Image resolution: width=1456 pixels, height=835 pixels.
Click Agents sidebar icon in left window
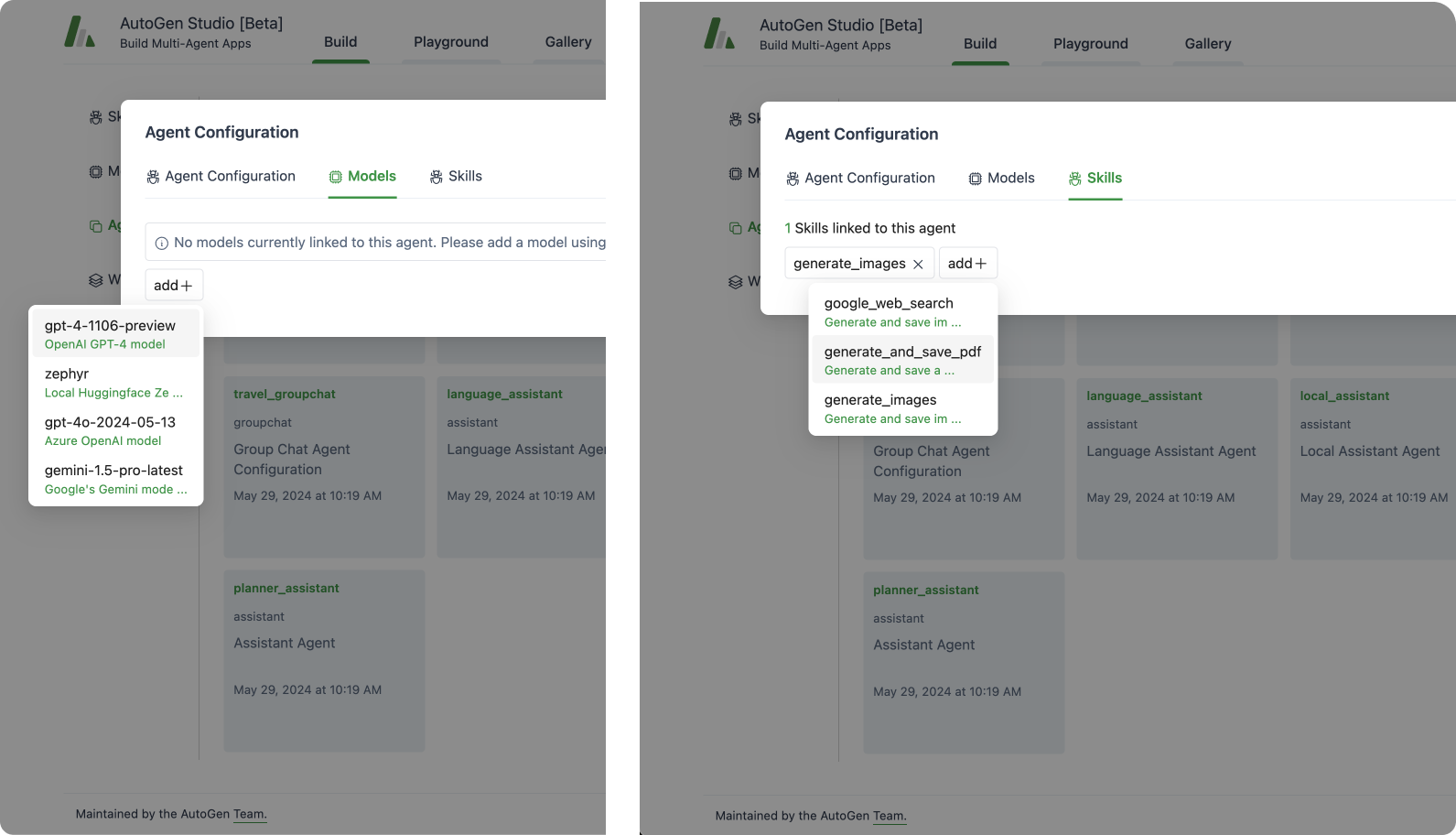[96, 225]
